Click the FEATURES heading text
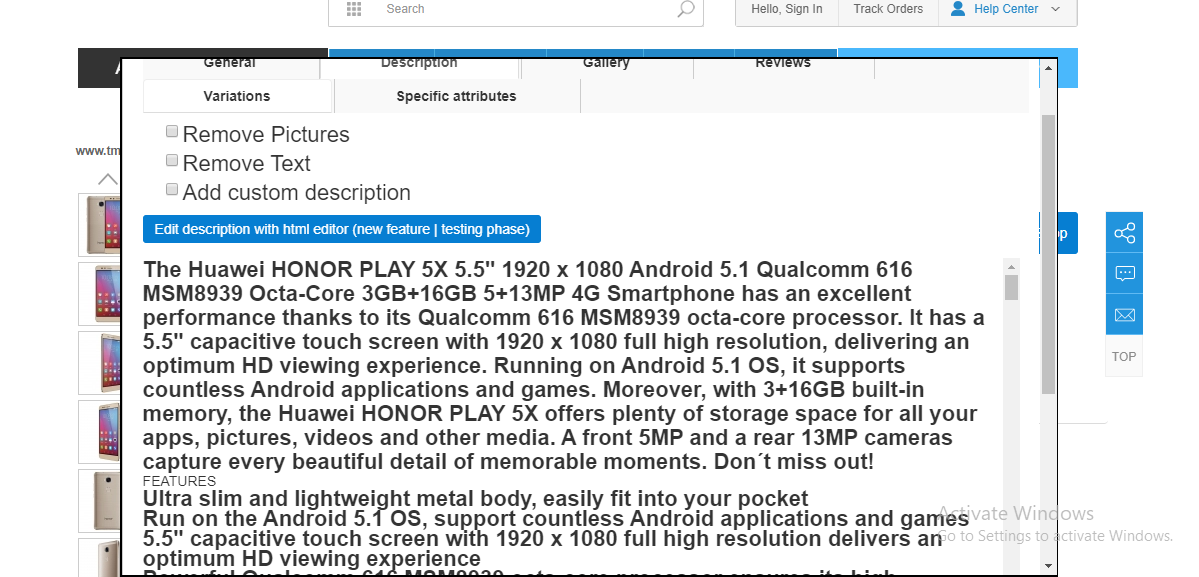Viewport: 1199px width, 577px height. click(179, 481)
